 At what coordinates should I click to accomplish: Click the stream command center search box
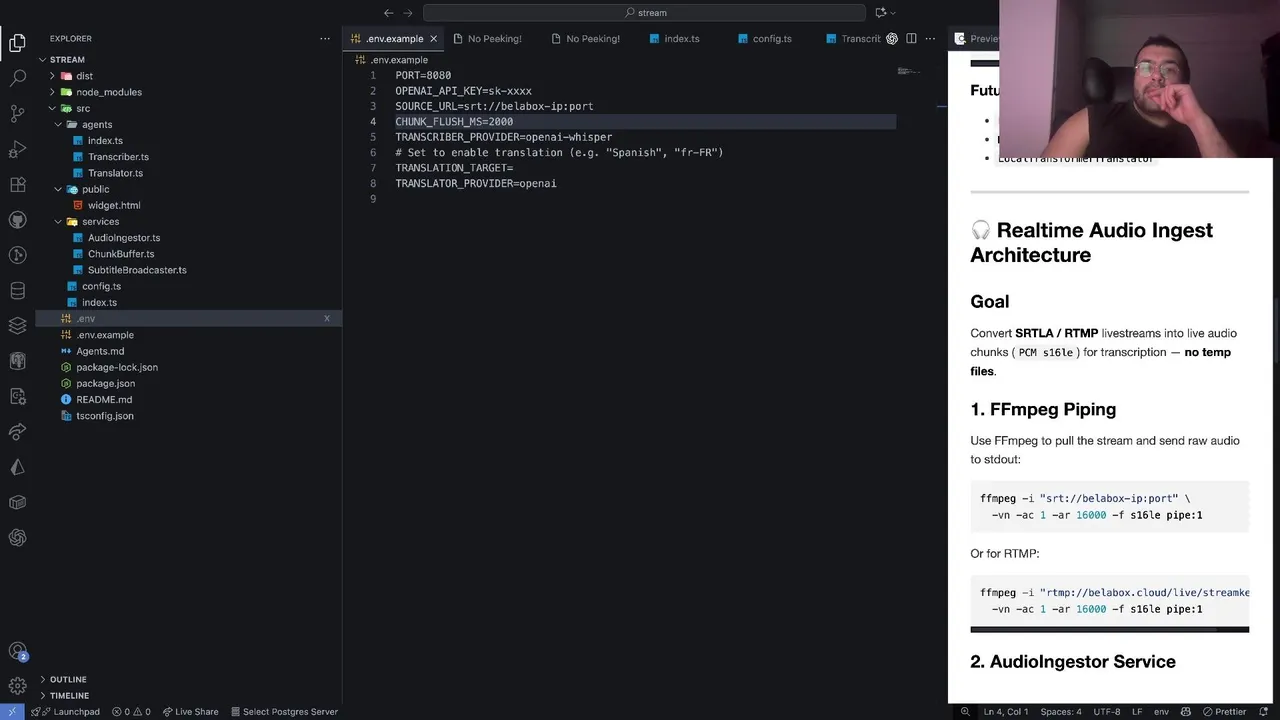(644, 13)
